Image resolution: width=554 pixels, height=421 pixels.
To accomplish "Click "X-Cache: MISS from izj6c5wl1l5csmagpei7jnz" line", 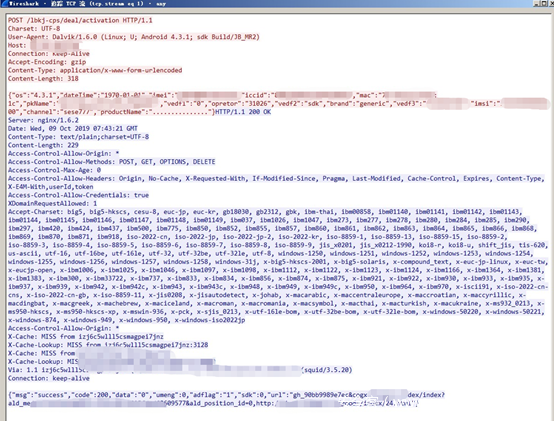I will (x=86, y=337).
